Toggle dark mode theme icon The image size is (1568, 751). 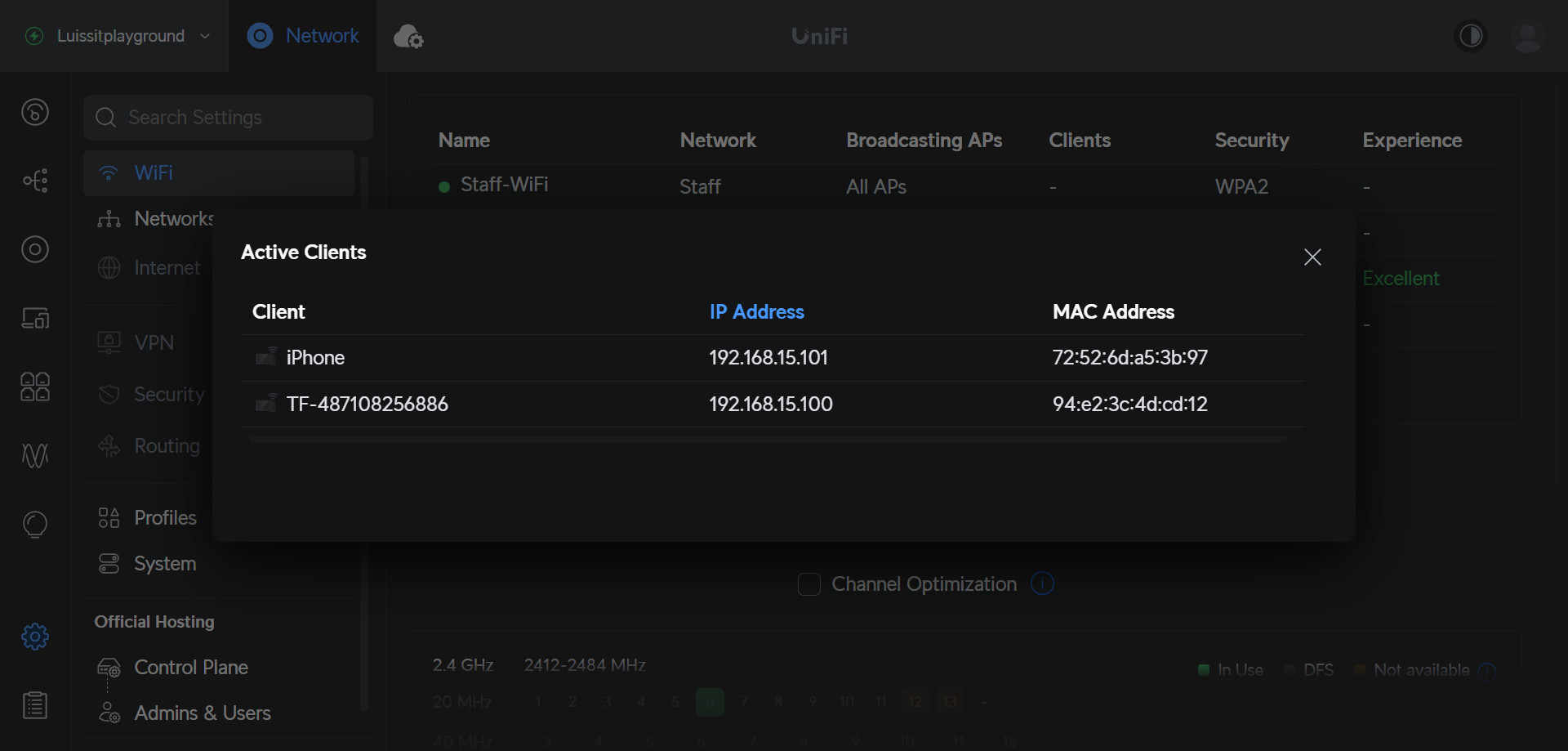click(x=1471, y=36)
